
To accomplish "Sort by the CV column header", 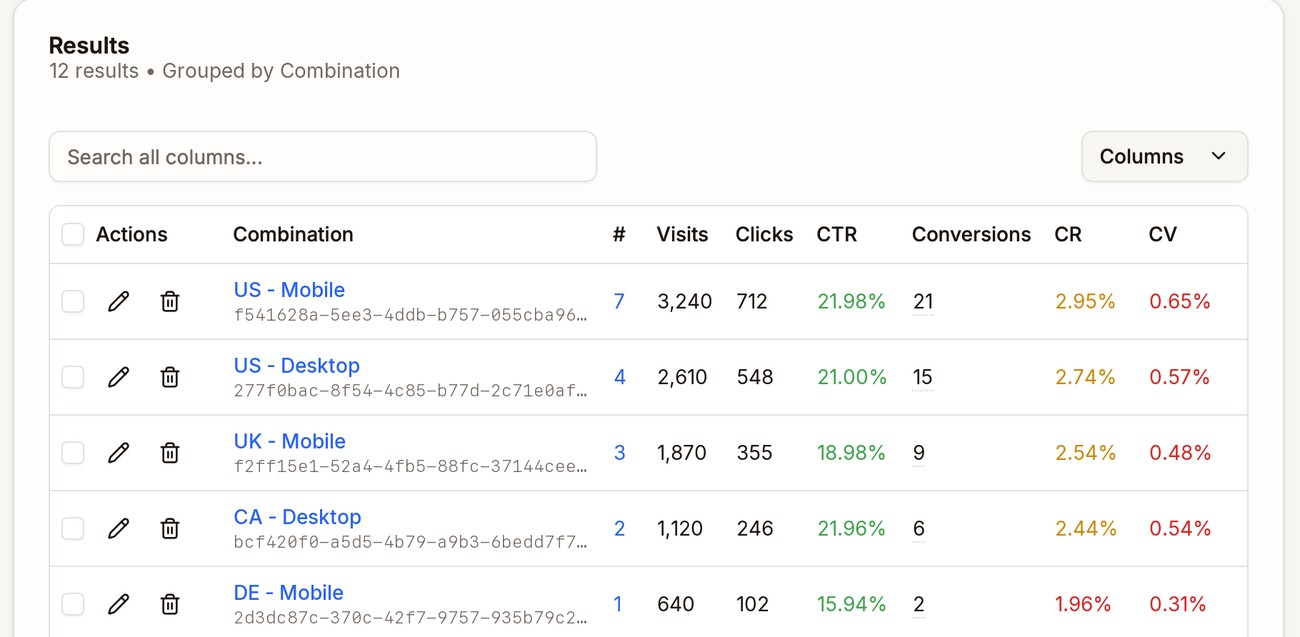I will tap(1163, 234).
